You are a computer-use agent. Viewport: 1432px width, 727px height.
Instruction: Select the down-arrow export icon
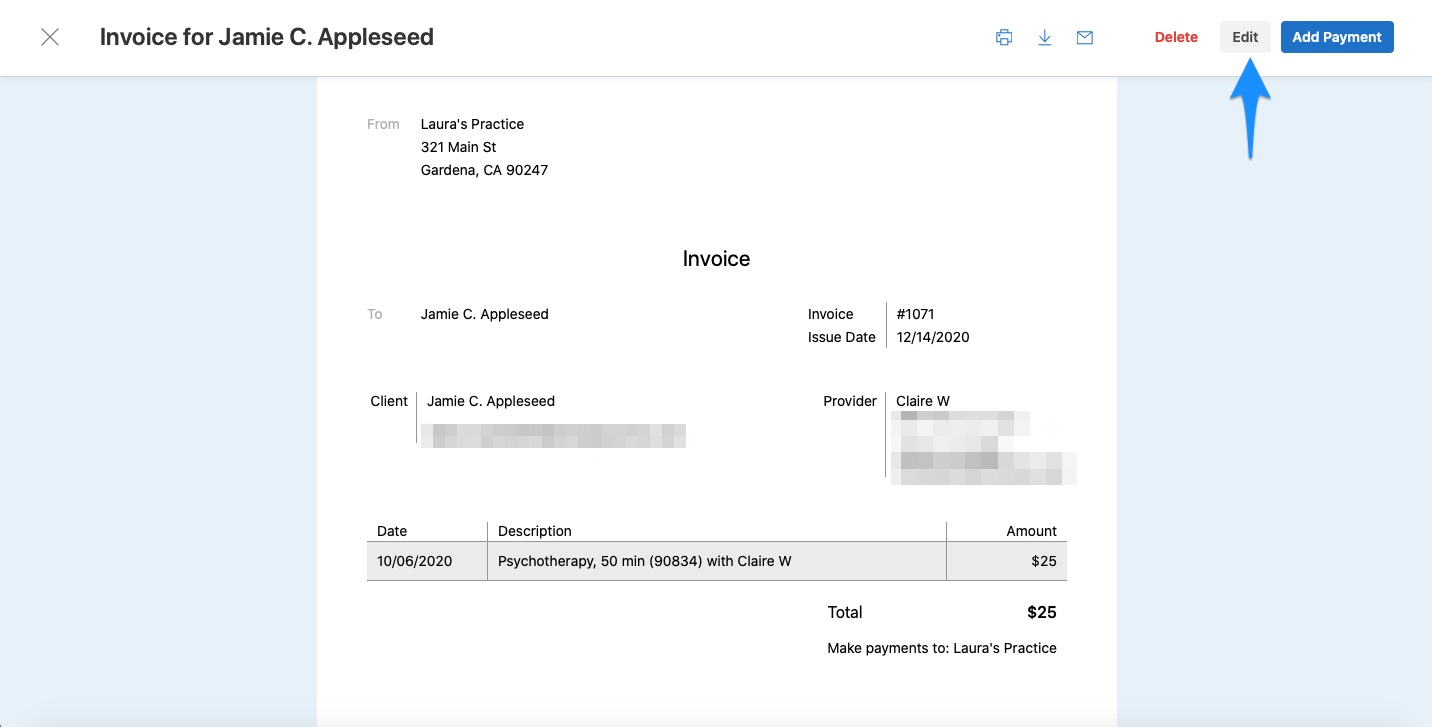[x=1044, y=36]
